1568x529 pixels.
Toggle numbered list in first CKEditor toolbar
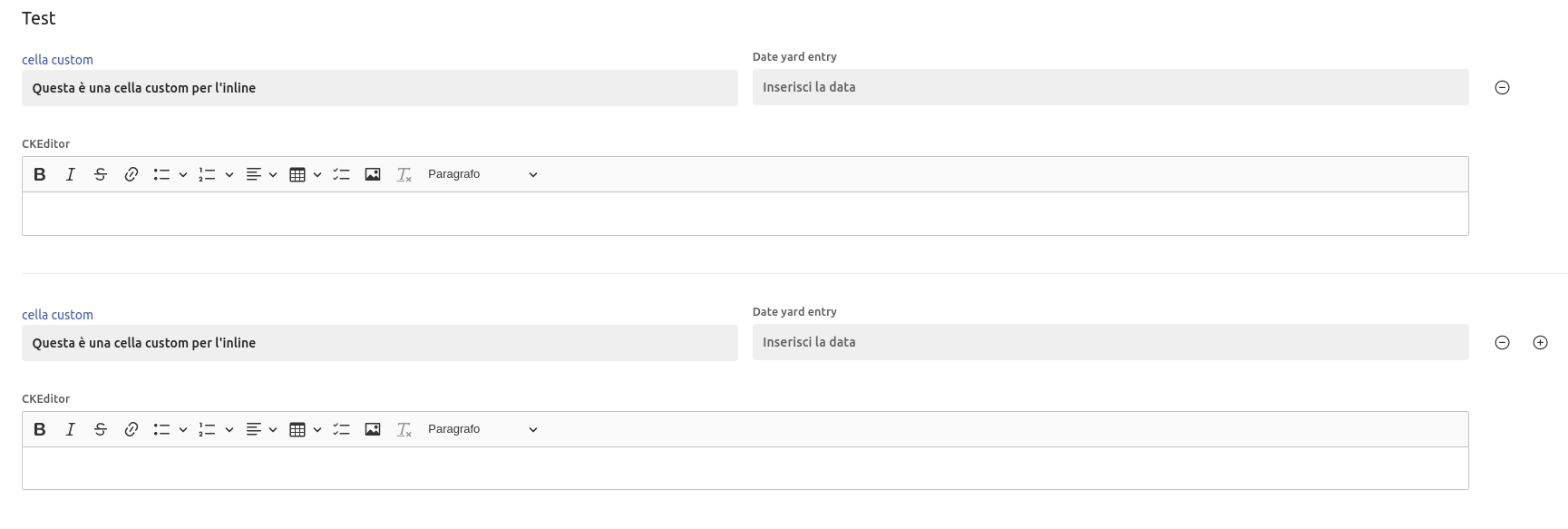click(208, 174)
